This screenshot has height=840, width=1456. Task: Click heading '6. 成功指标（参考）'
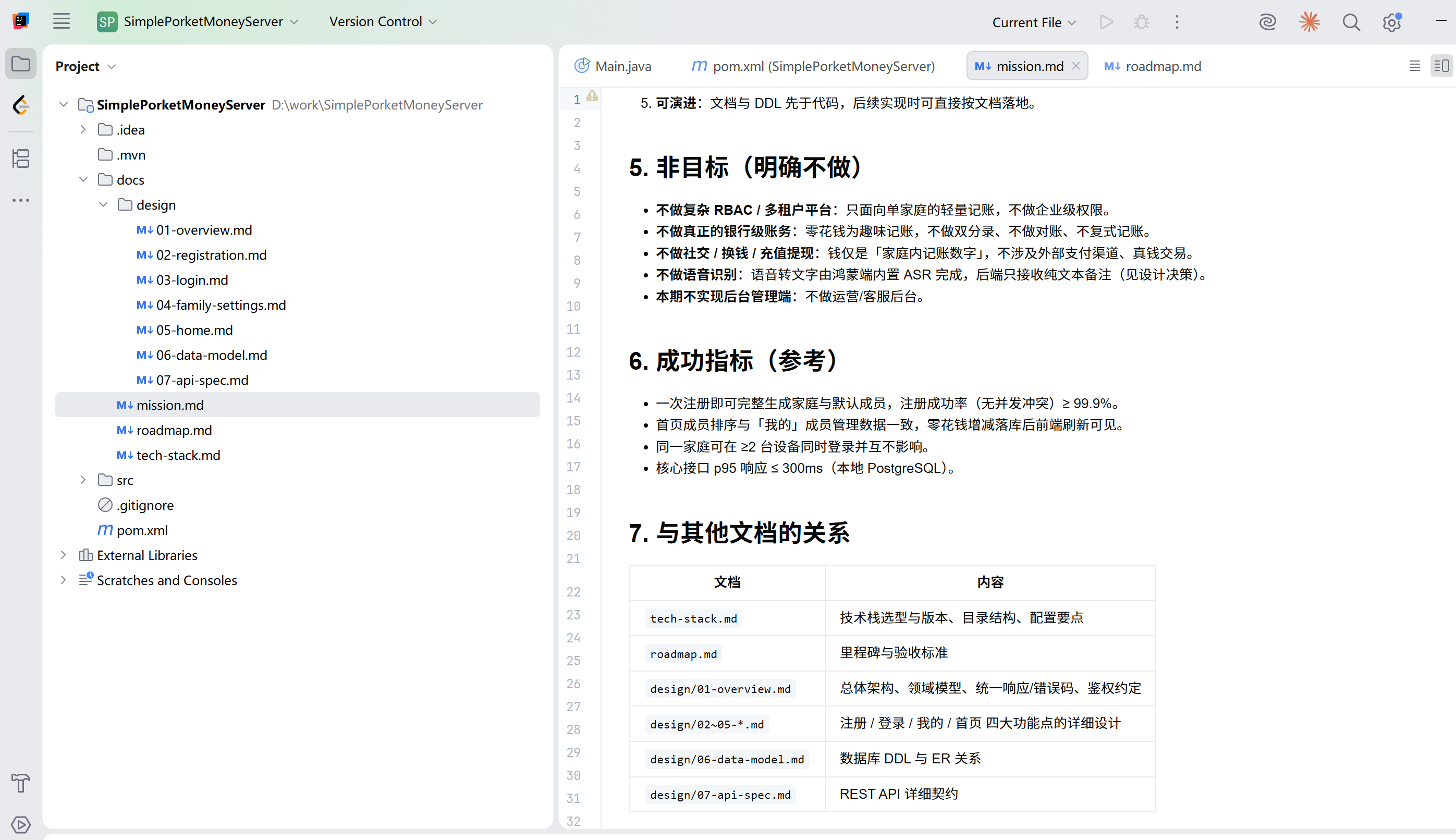pyautogui.click(x=736, y=361)
